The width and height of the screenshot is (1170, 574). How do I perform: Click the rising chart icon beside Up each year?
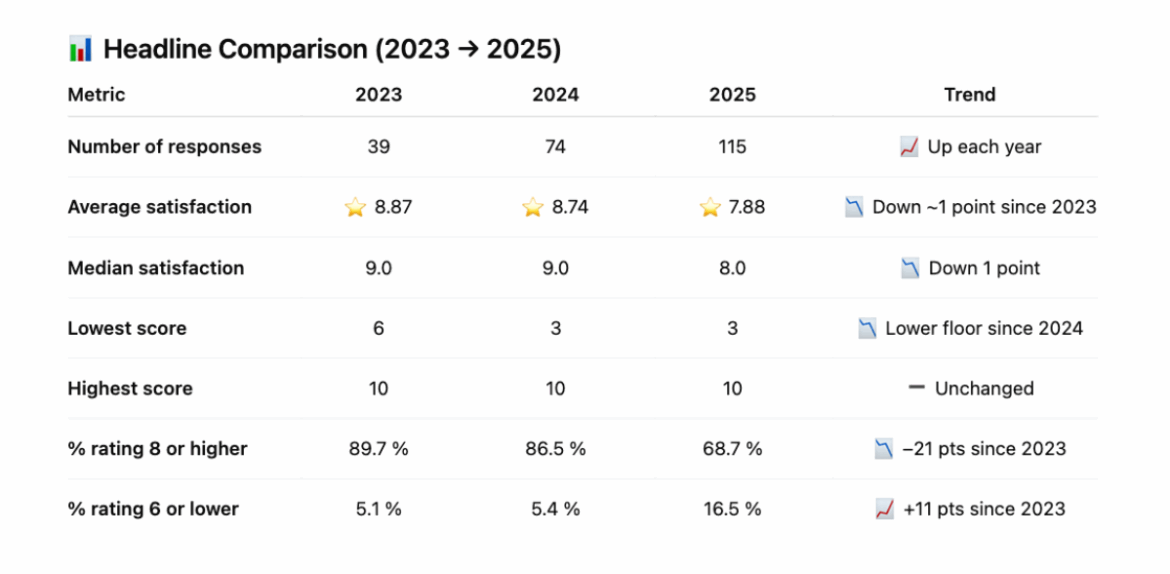point(909,148)
